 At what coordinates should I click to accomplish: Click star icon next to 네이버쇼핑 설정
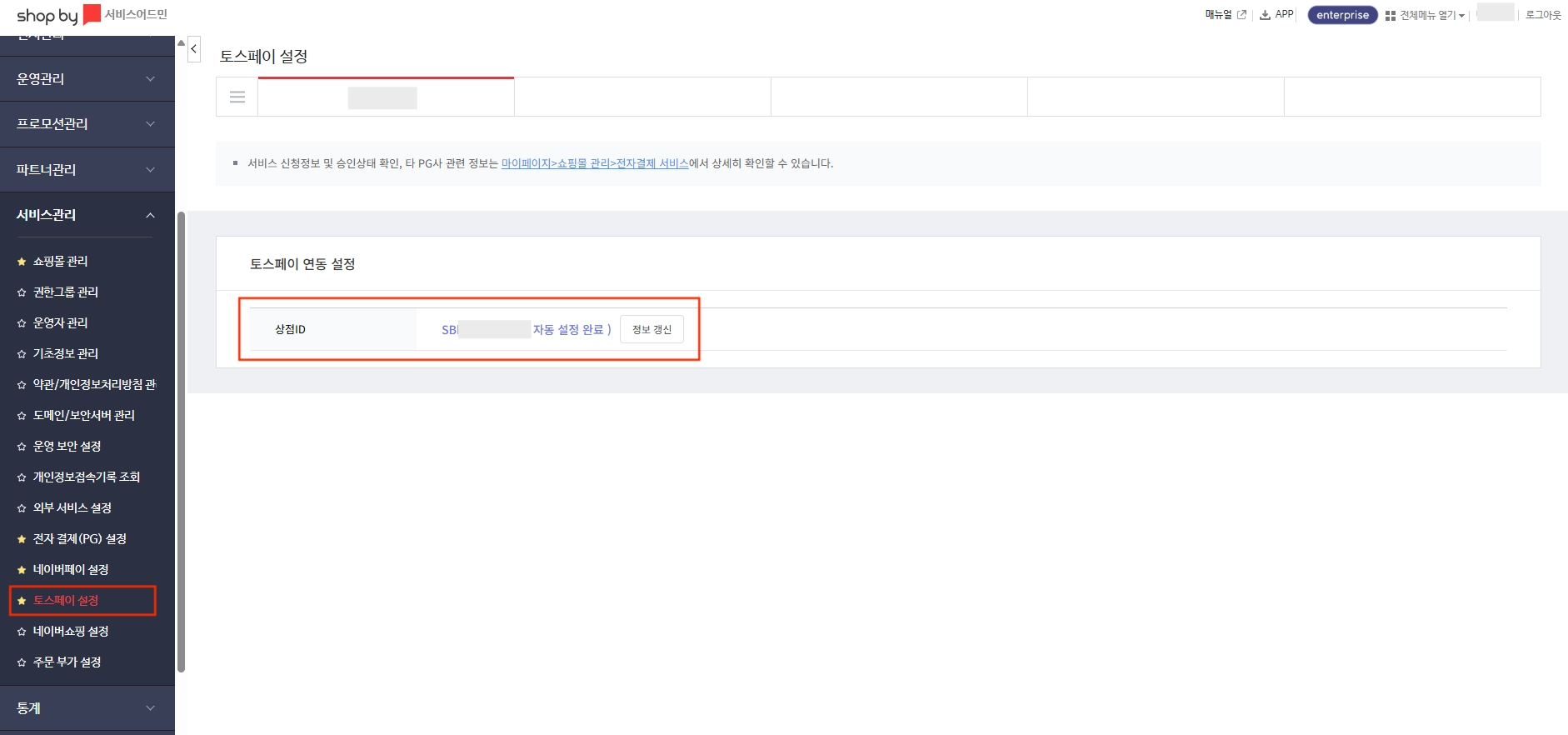pos(22,632)
